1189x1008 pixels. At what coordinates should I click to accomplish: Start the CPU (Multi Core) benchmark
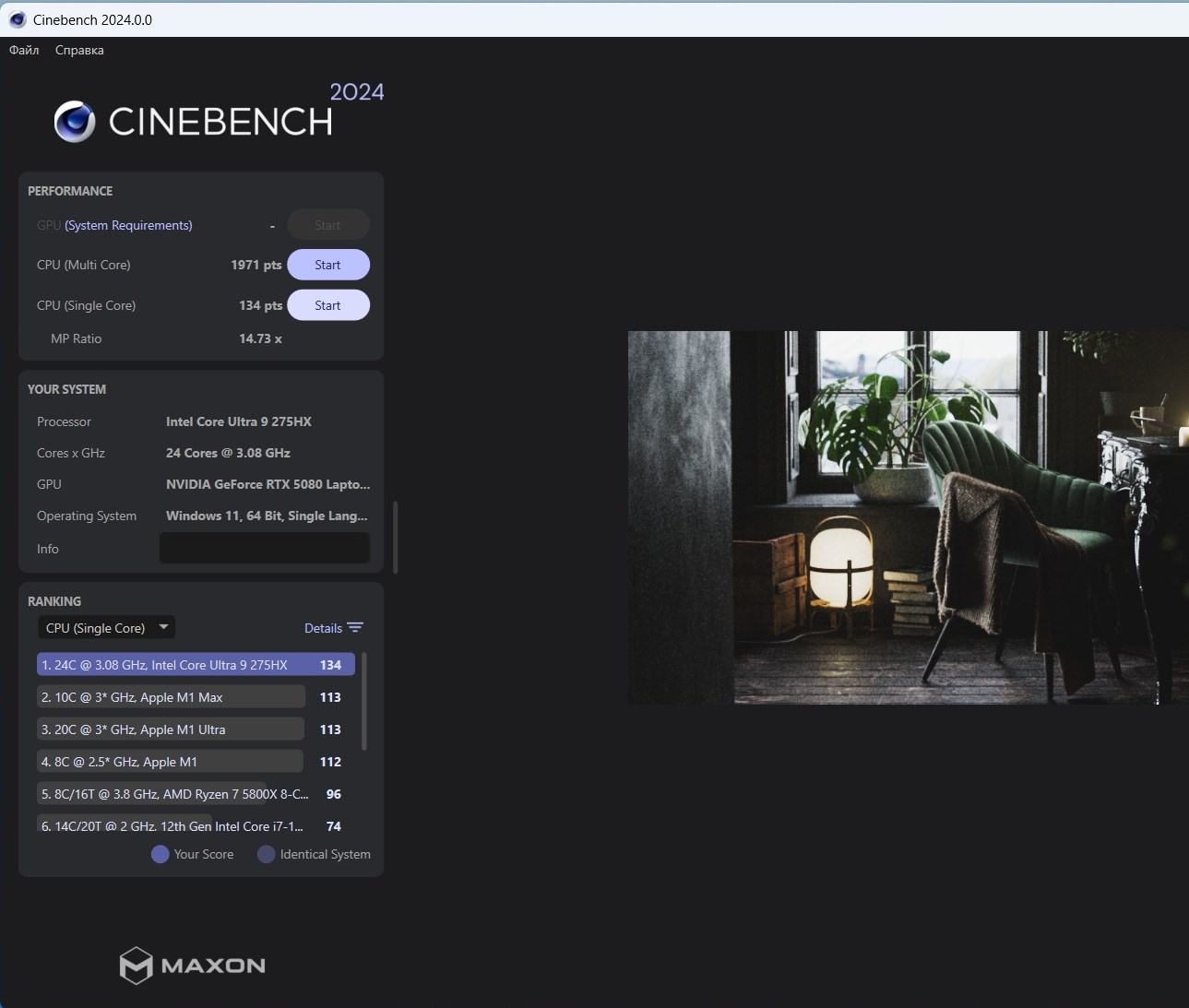(x=328, y=265)
